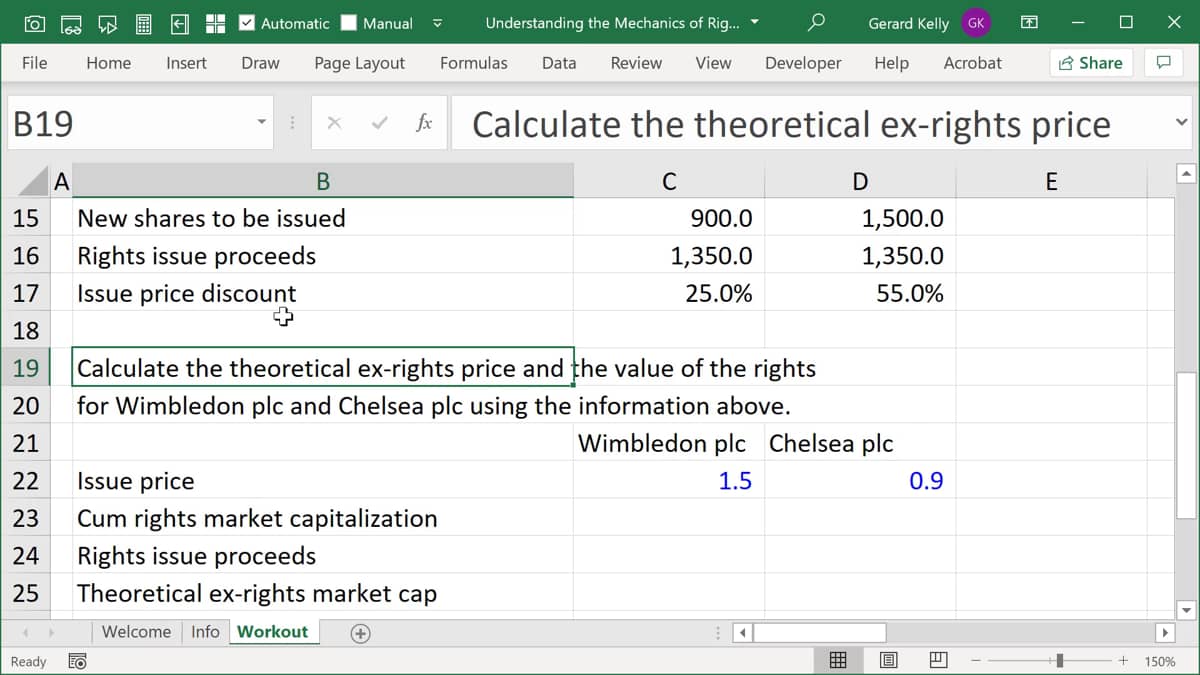
Task: Click the insert function fx icon
Action: 424,123
